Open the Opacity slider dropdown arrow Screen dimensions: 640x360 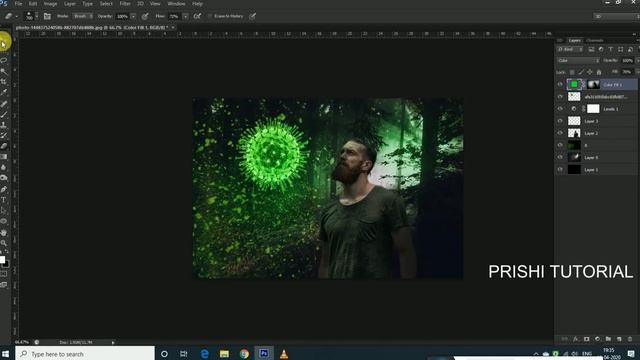(133, 16)
